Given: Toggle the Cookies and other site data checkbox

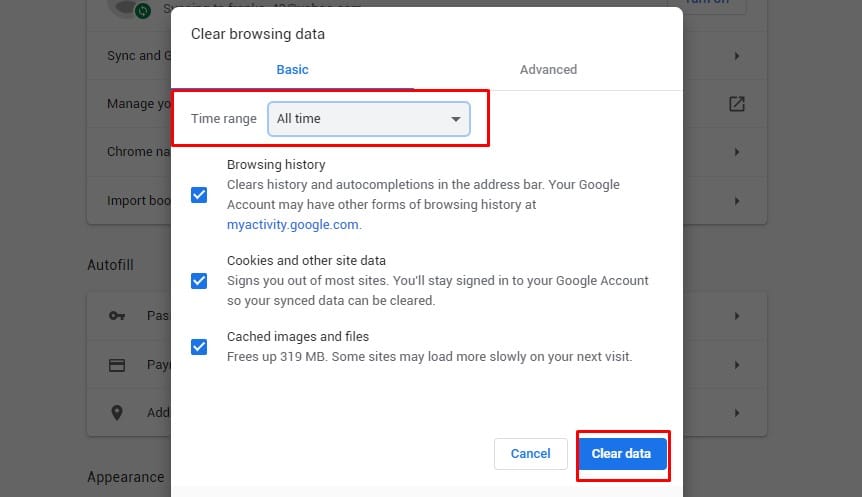Looking at the screenshot, I should 199,281.
